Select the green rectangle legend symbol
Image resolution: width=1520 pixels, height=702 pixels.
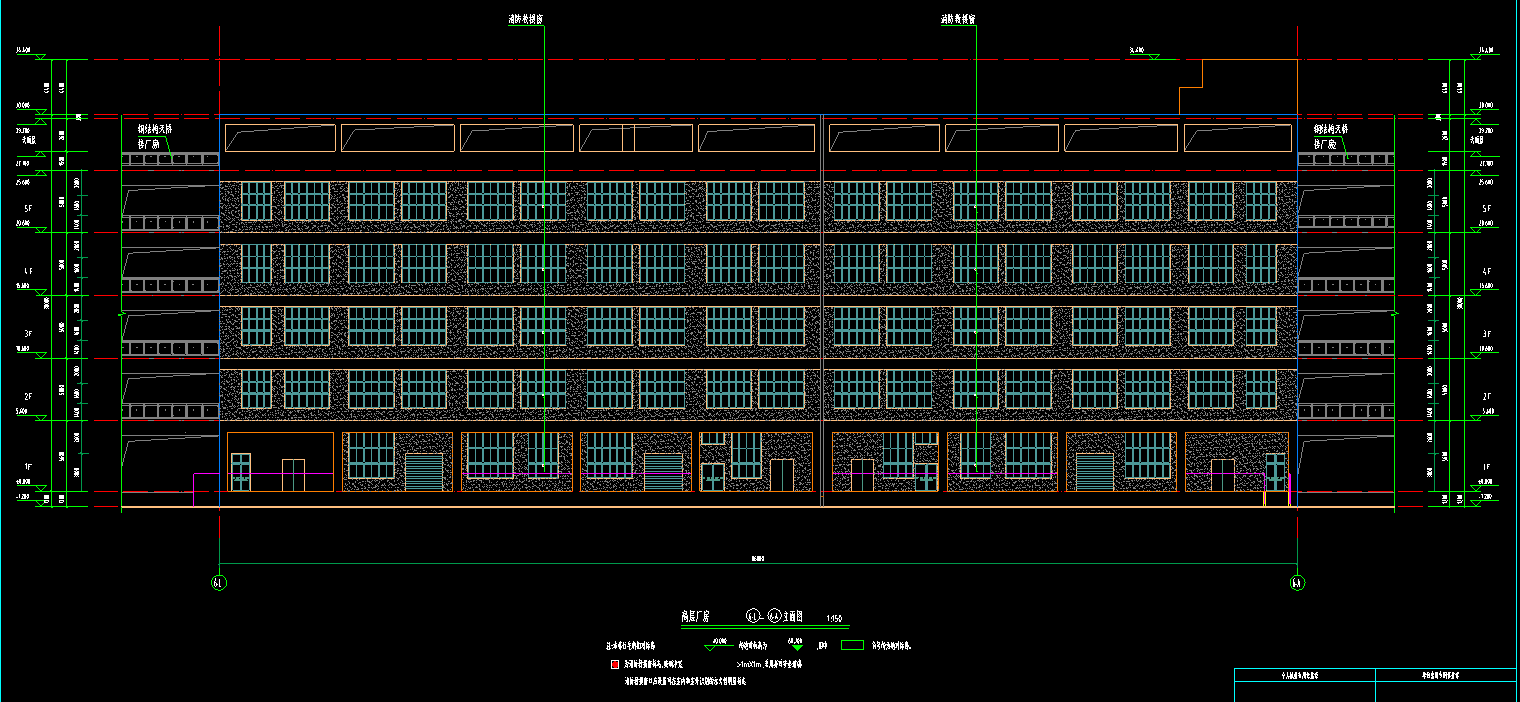851,646
